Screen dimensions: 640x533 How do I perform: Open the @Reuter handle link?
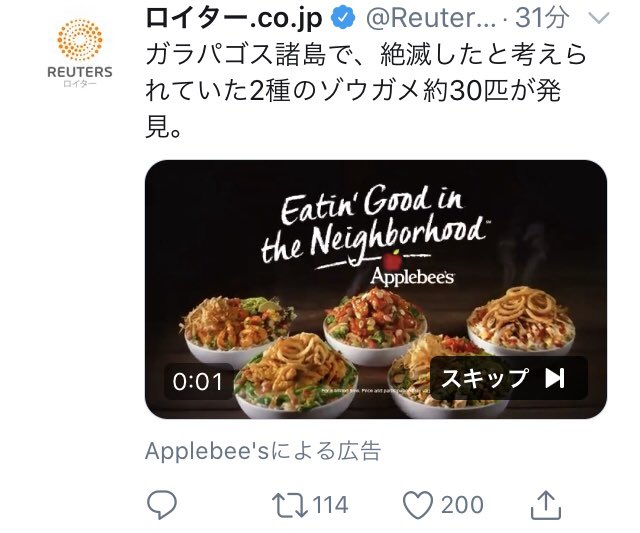click(431, 18)
